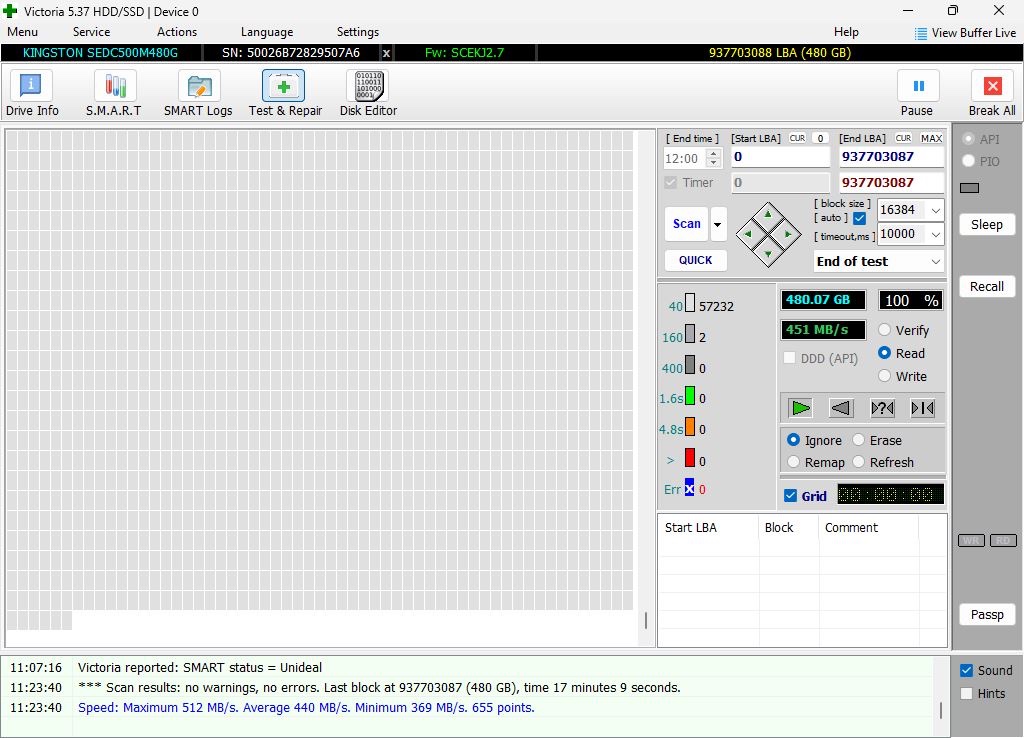
Task: Expand the Scan button dropdown arrow
Action: click(x=716, y=224)
